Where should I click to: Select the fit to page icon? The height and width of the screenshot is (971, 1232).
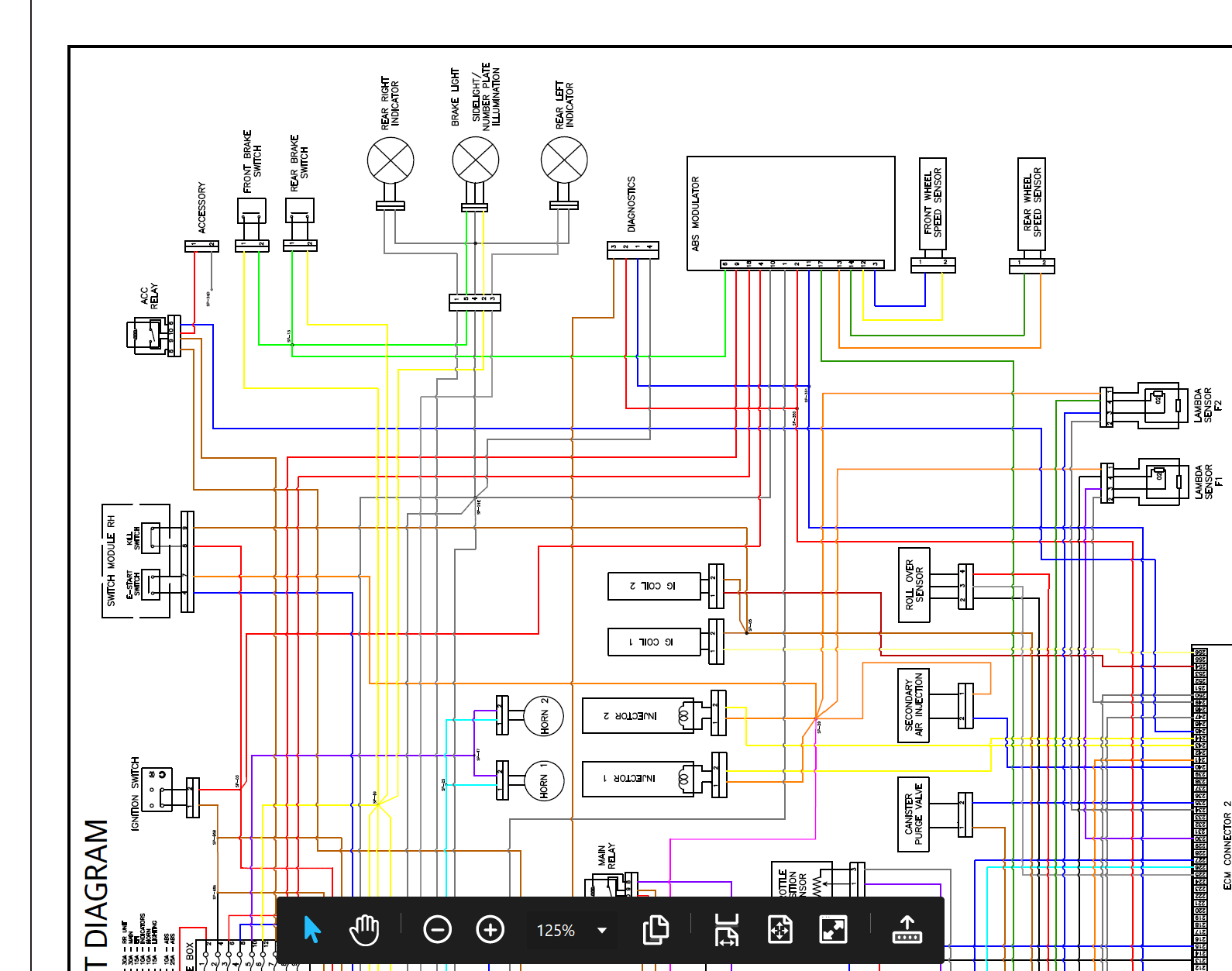[779, 929]
